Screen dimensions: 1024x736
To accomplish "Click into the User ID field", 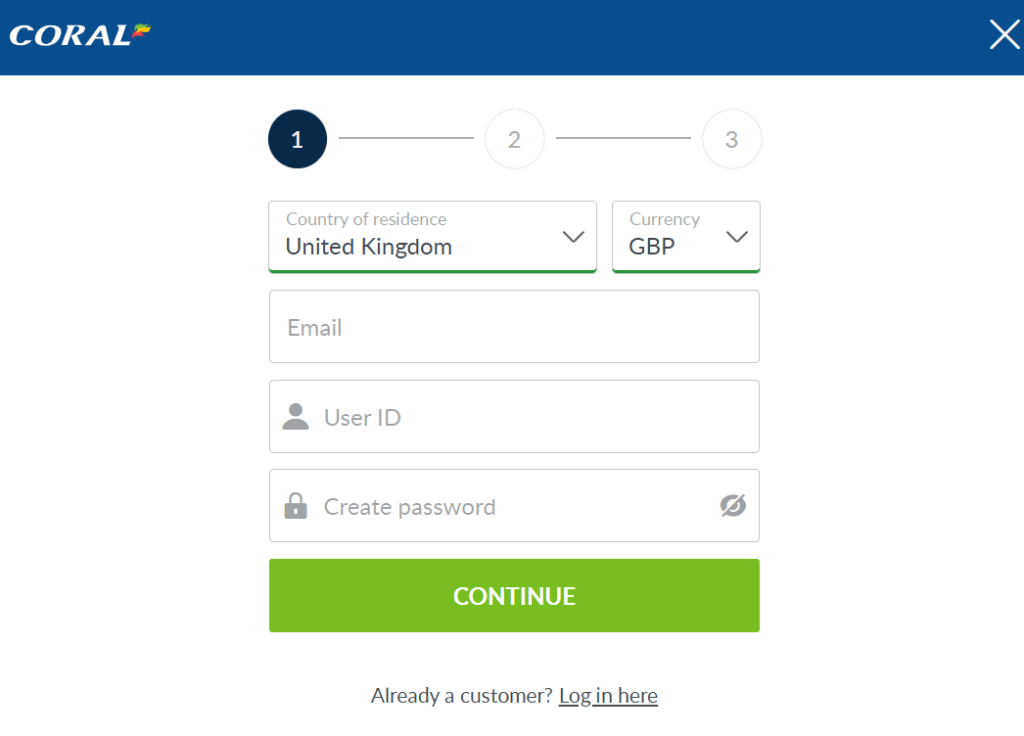I will pyautogui.click(x=530, y=417).
